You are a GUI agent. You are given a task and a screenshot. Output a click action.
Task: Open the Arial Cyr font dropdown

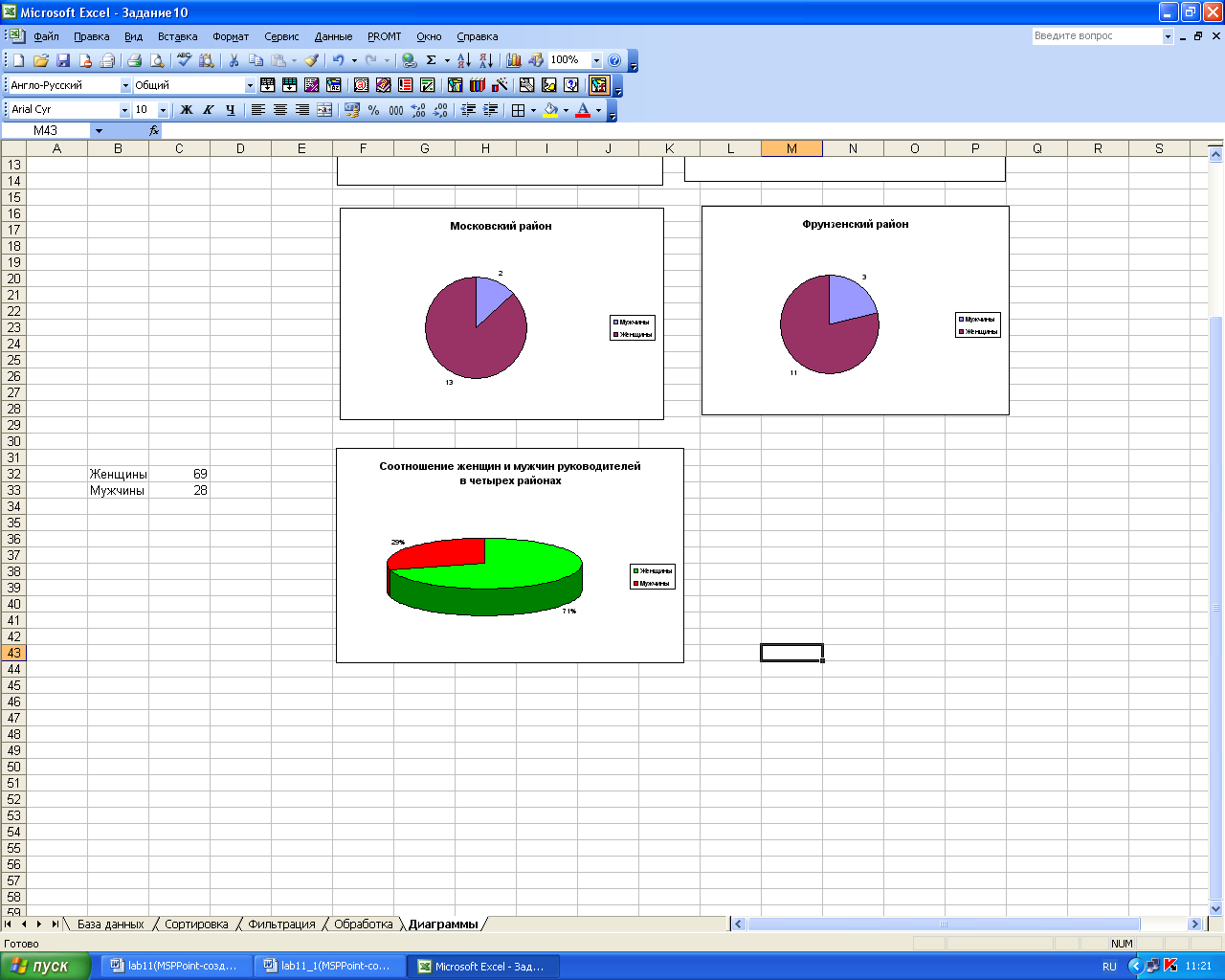(x=124, y=110)
